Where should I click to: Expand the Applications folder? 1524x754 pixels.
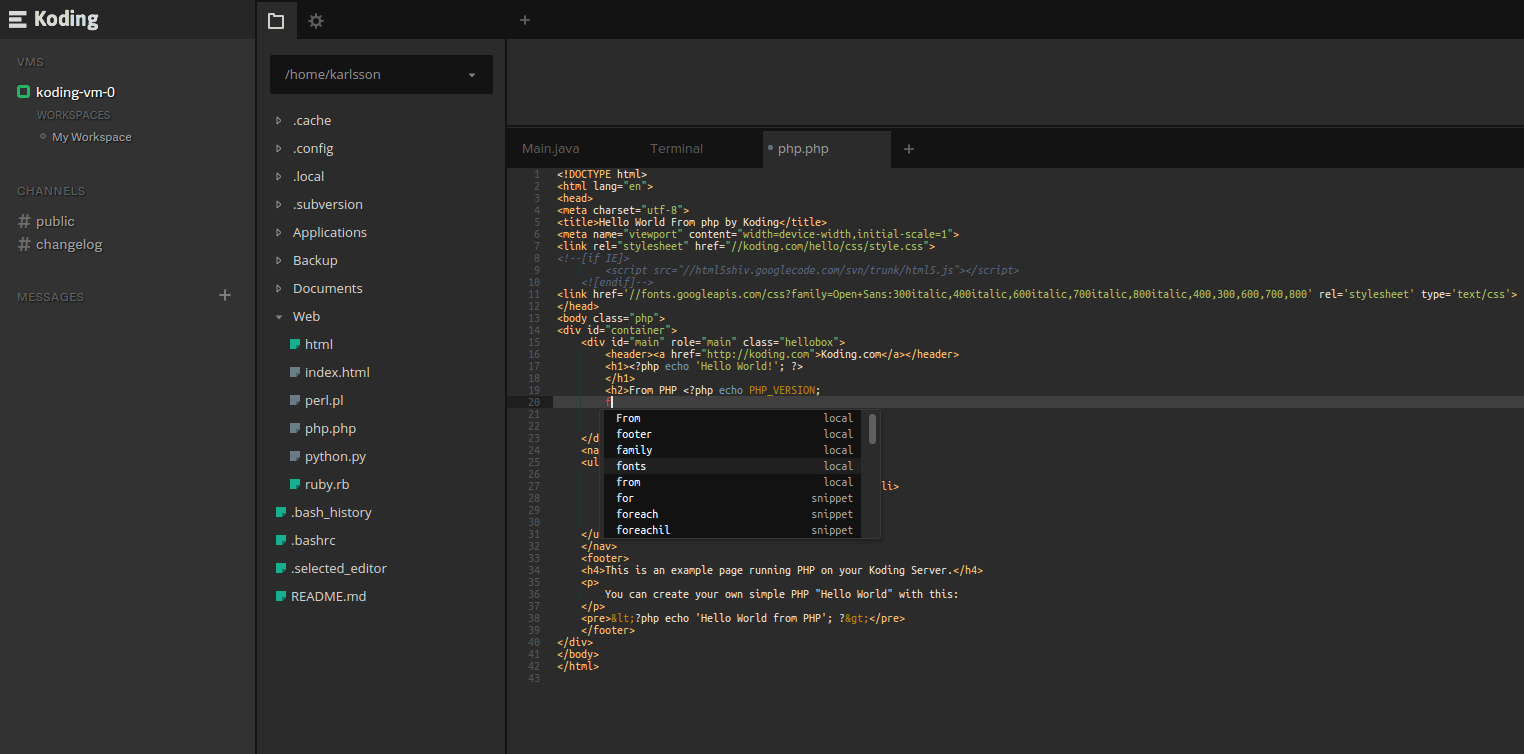279,232
